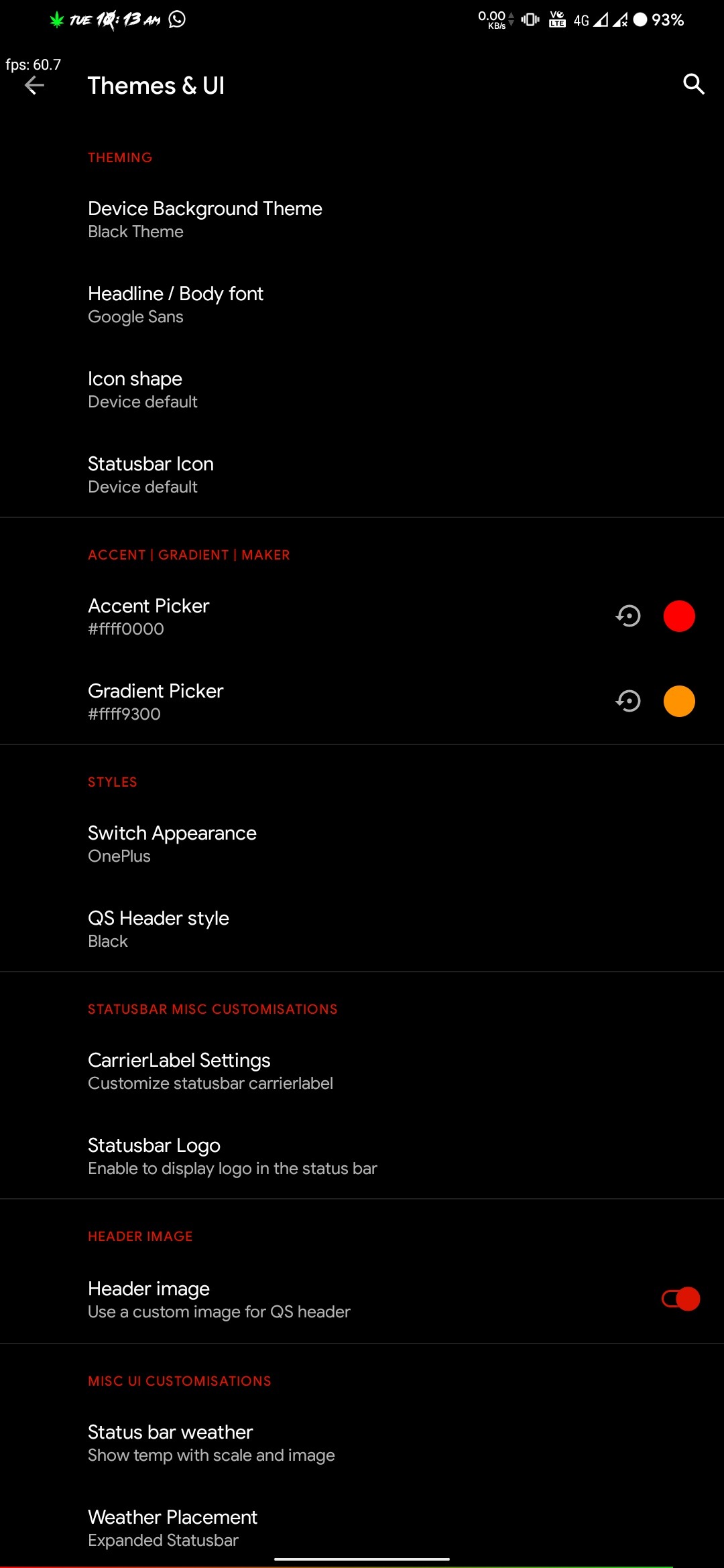Tap the back arrow icon
Viewport: 724px width, 1568px height.
click(34, 86)
